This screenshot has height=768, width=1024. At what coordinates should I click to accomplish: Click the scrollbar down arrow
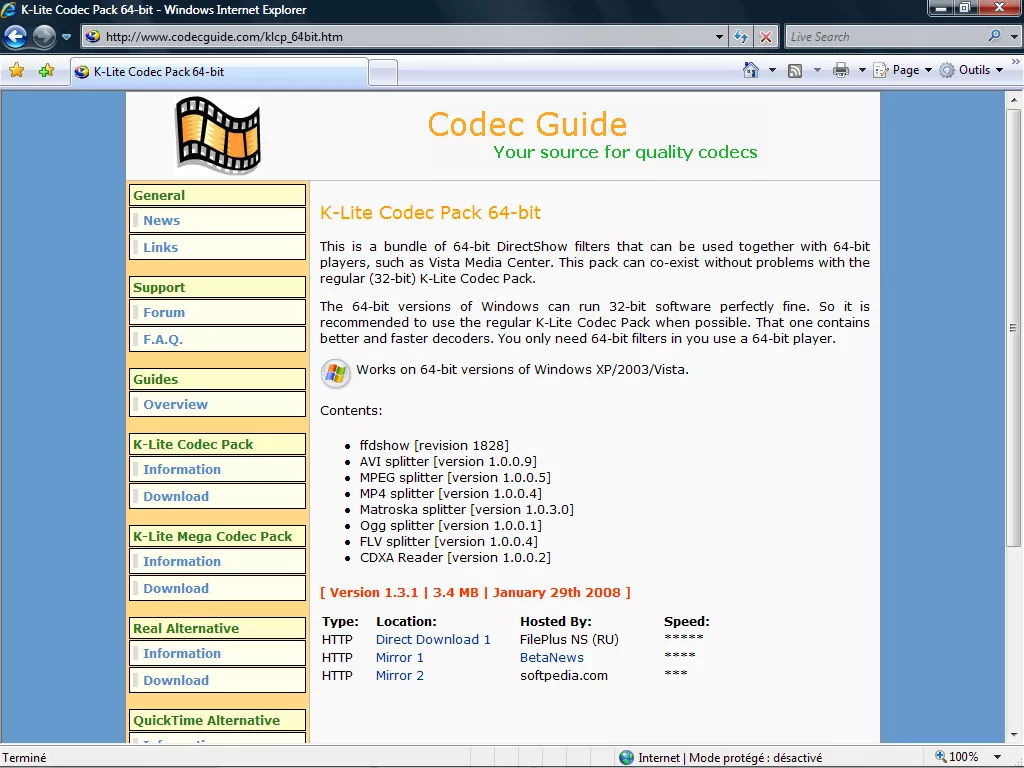coord(1014,735)
